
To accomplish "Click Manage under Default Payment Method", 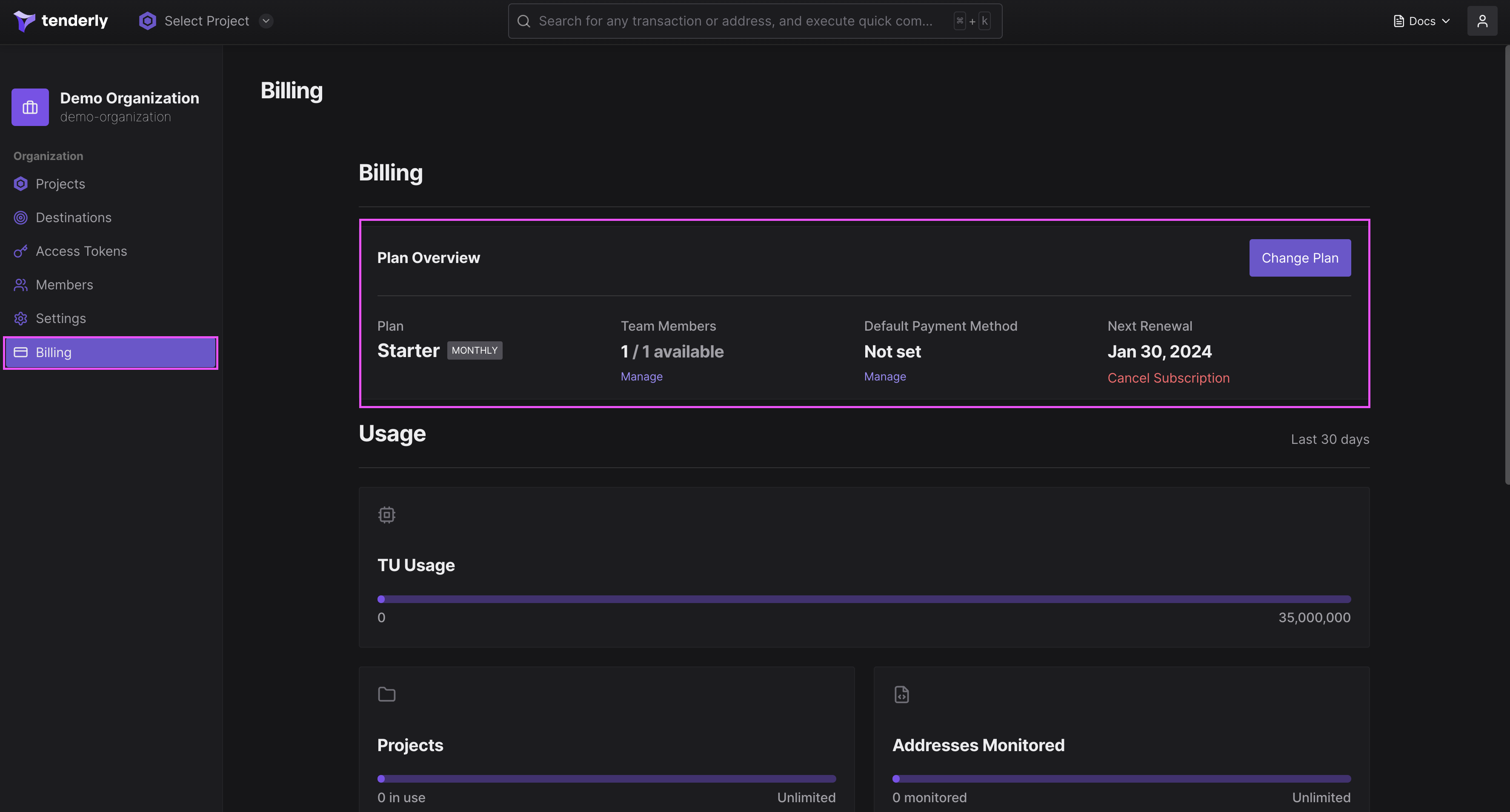I will click(x=884, y=376).
